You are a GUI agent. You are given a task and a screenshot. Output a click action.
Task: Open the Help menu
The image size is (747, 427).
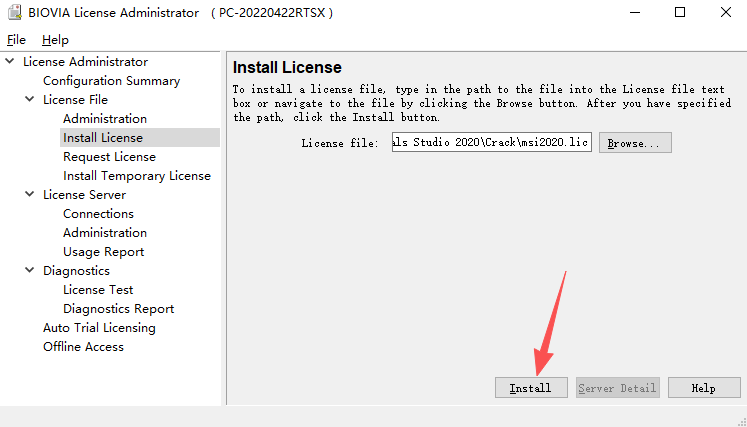click(55, 40)
